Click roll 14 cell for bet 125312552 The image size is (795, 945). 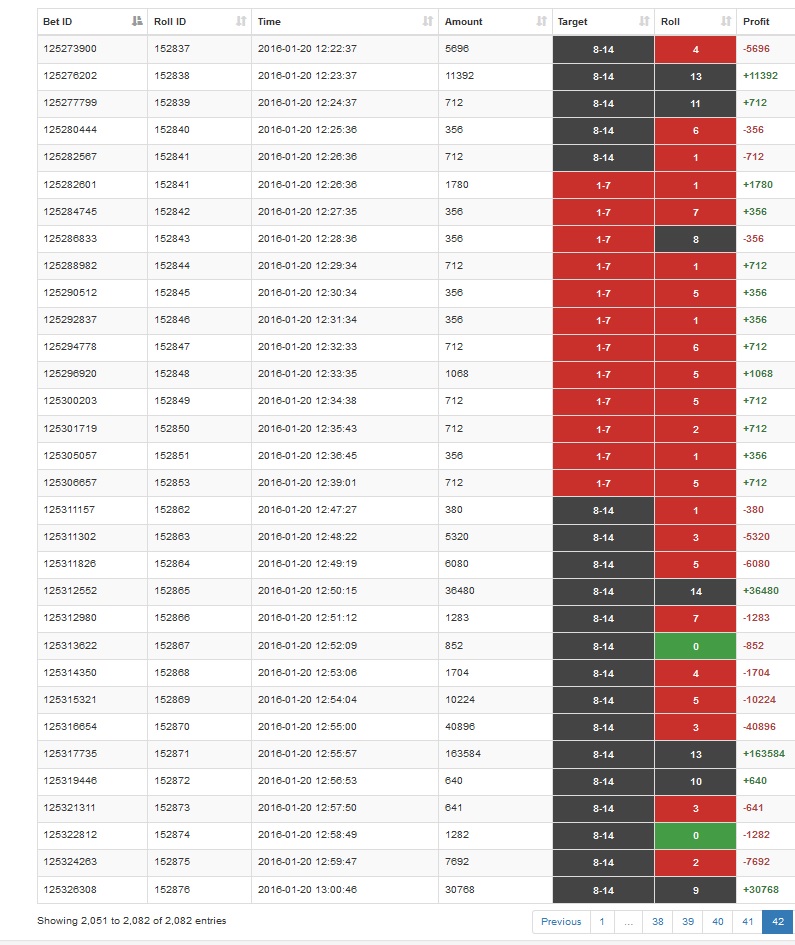coord(696,591)
